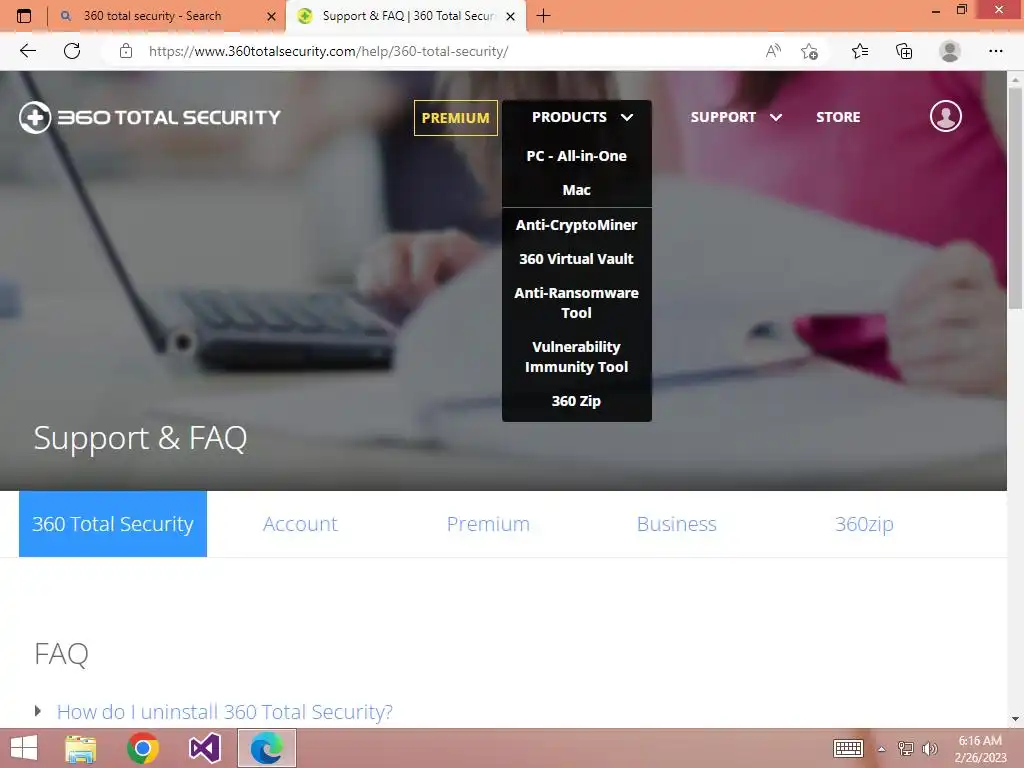Viewport: 1024px width, 768px height.
Task: Close the 360 total security Search tab
Action: (x=271, y=16)
